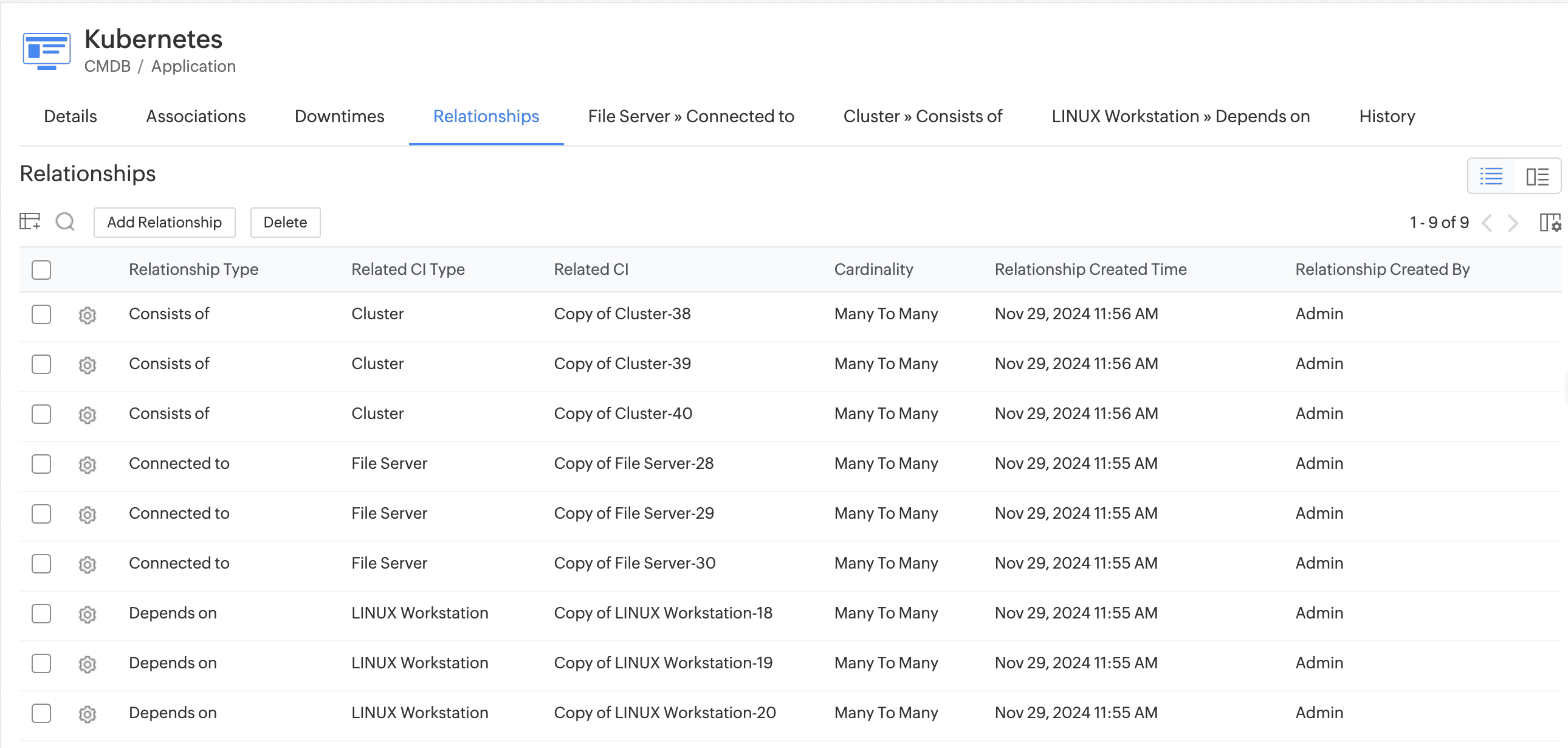
Task: Click the Kubernetes application CI icon
Action: click(x=46, y=51)
